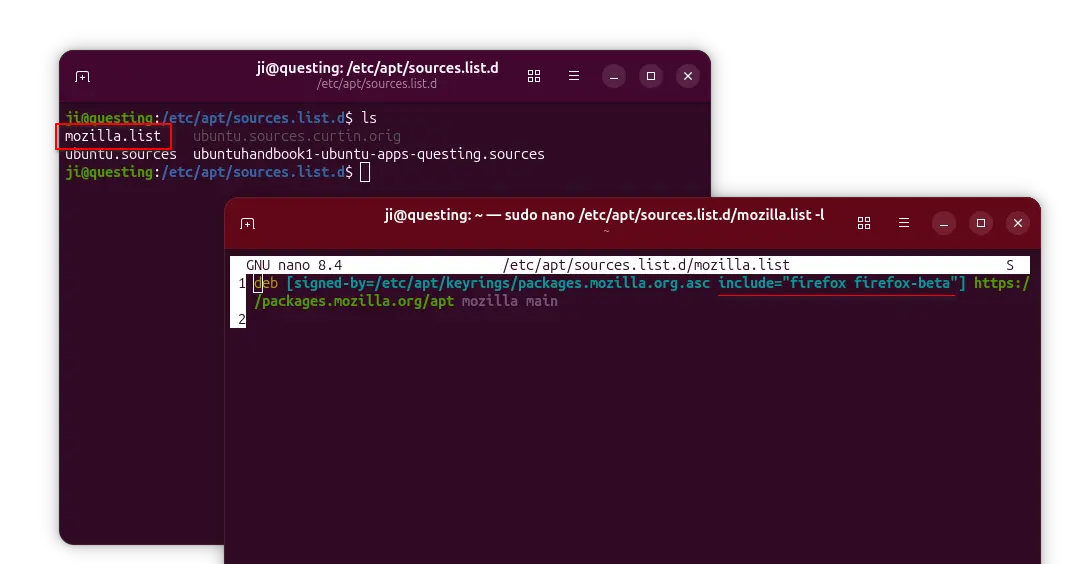
Task: Maximize the sudo nano terminal window
Action: click(981, 223)
